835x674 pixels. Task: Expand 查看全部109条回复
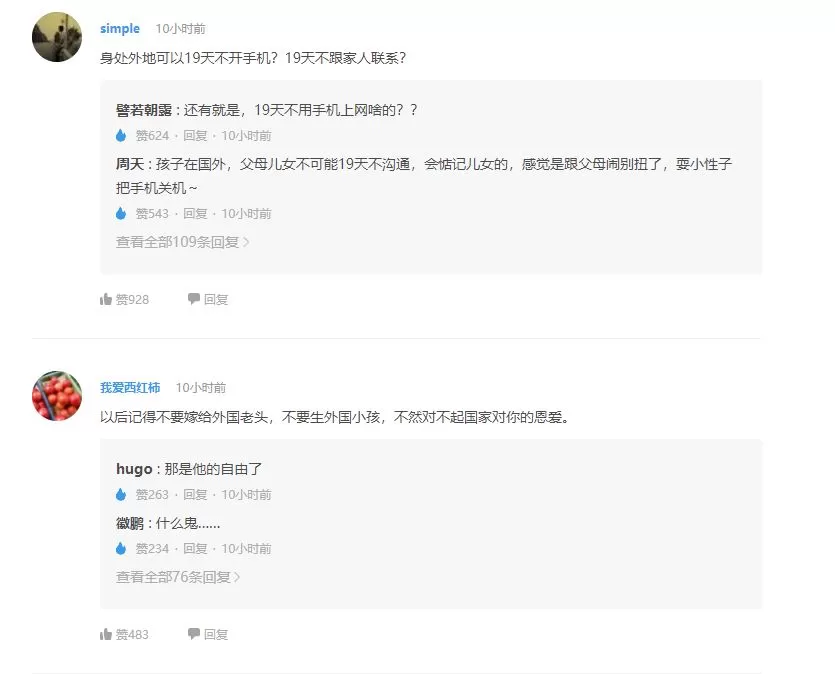click(183, 242)
